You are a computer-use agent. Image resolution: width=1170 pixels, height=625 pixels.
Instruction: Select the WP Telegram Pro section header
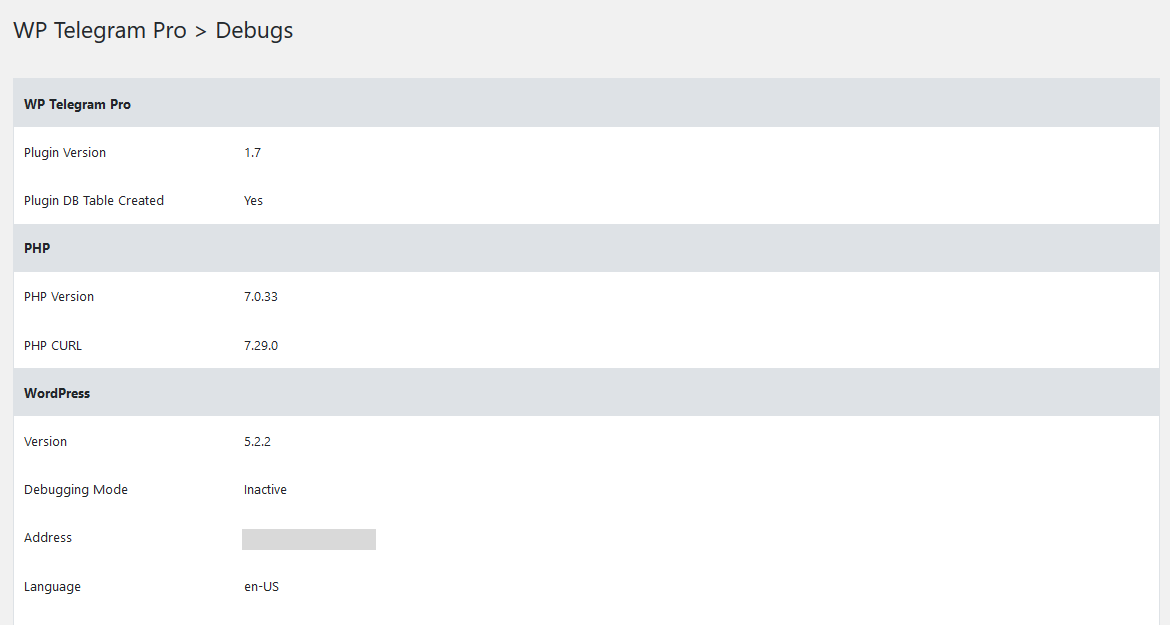point(77,104)
